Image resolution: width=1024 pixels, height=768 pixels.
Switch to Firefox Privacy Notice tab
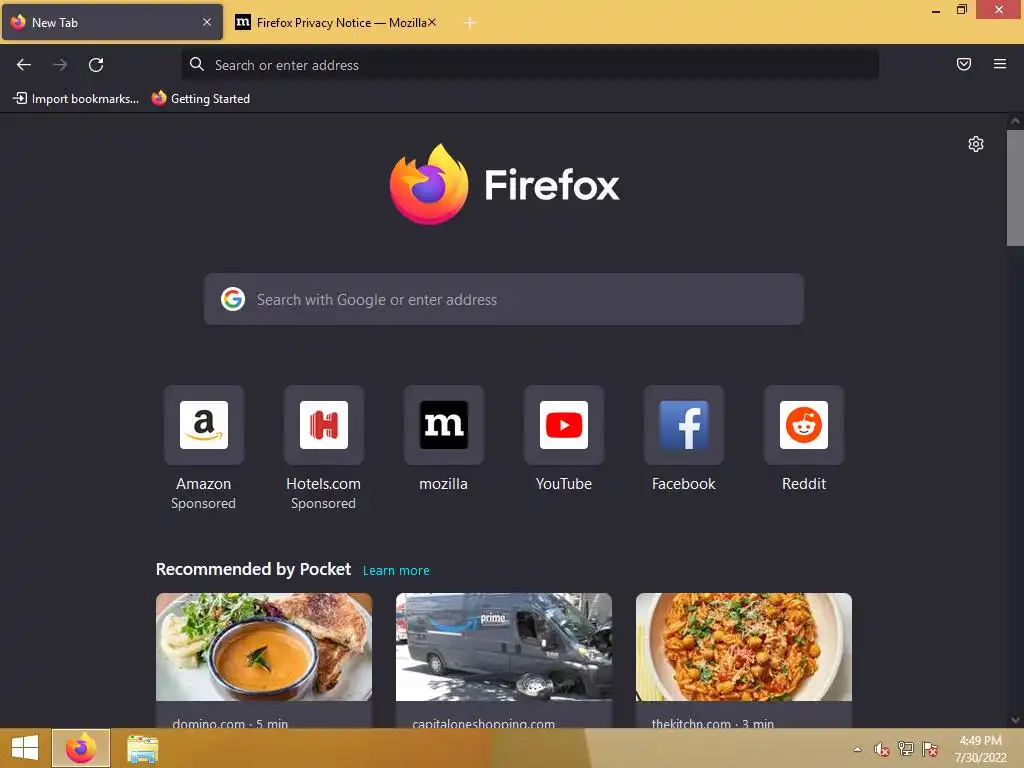click(x=334, y=22)
